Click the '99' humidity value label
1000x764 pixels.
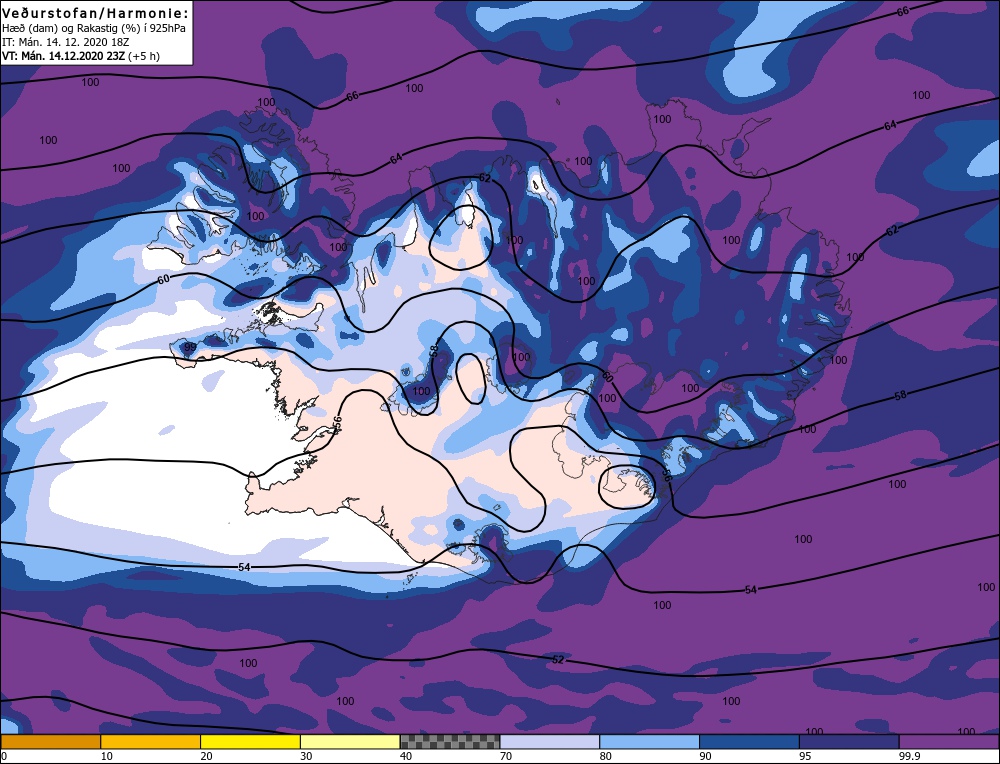[x=189, y=348]
